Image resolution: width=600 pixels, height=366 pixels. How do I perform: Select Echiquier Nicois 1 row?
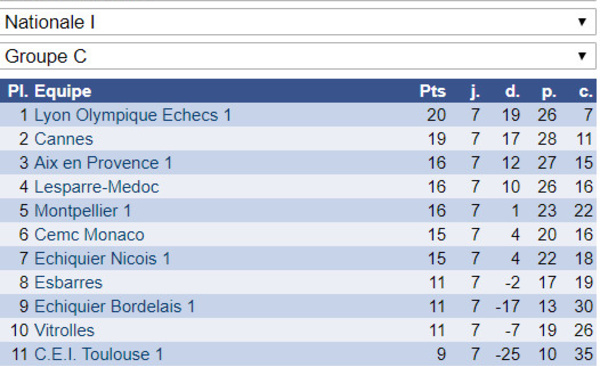click(x=298, y=258)
